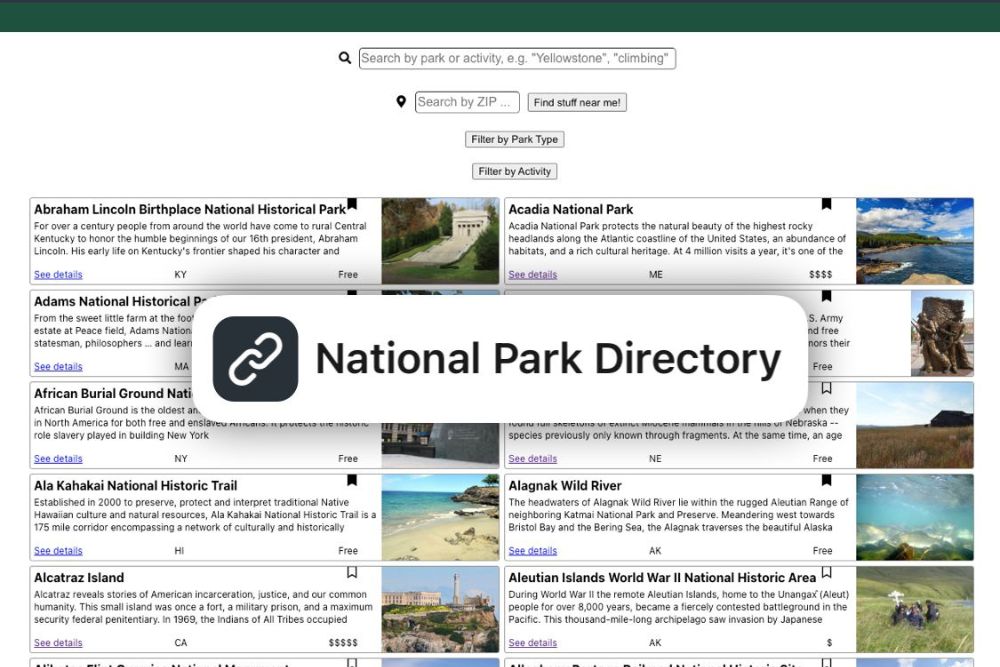The image size is (1000, 667).
Task: Toggle bookmark on Alagnak Wild River card
Action: [827, 480]
